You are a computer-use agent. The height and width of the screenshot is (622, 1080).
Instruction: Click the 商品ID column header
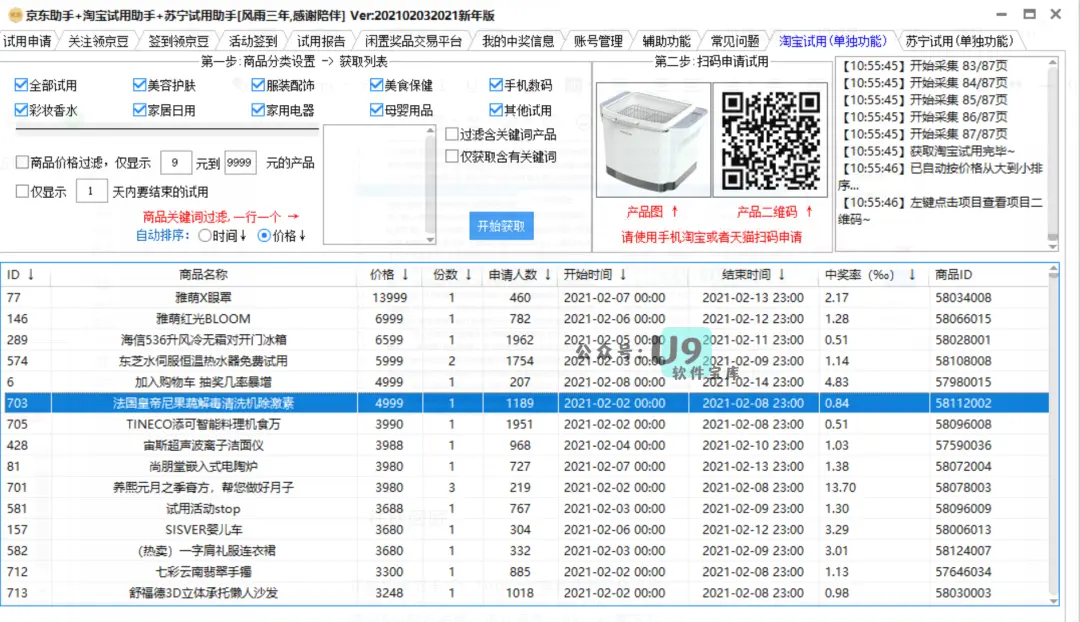click(988, 275)
